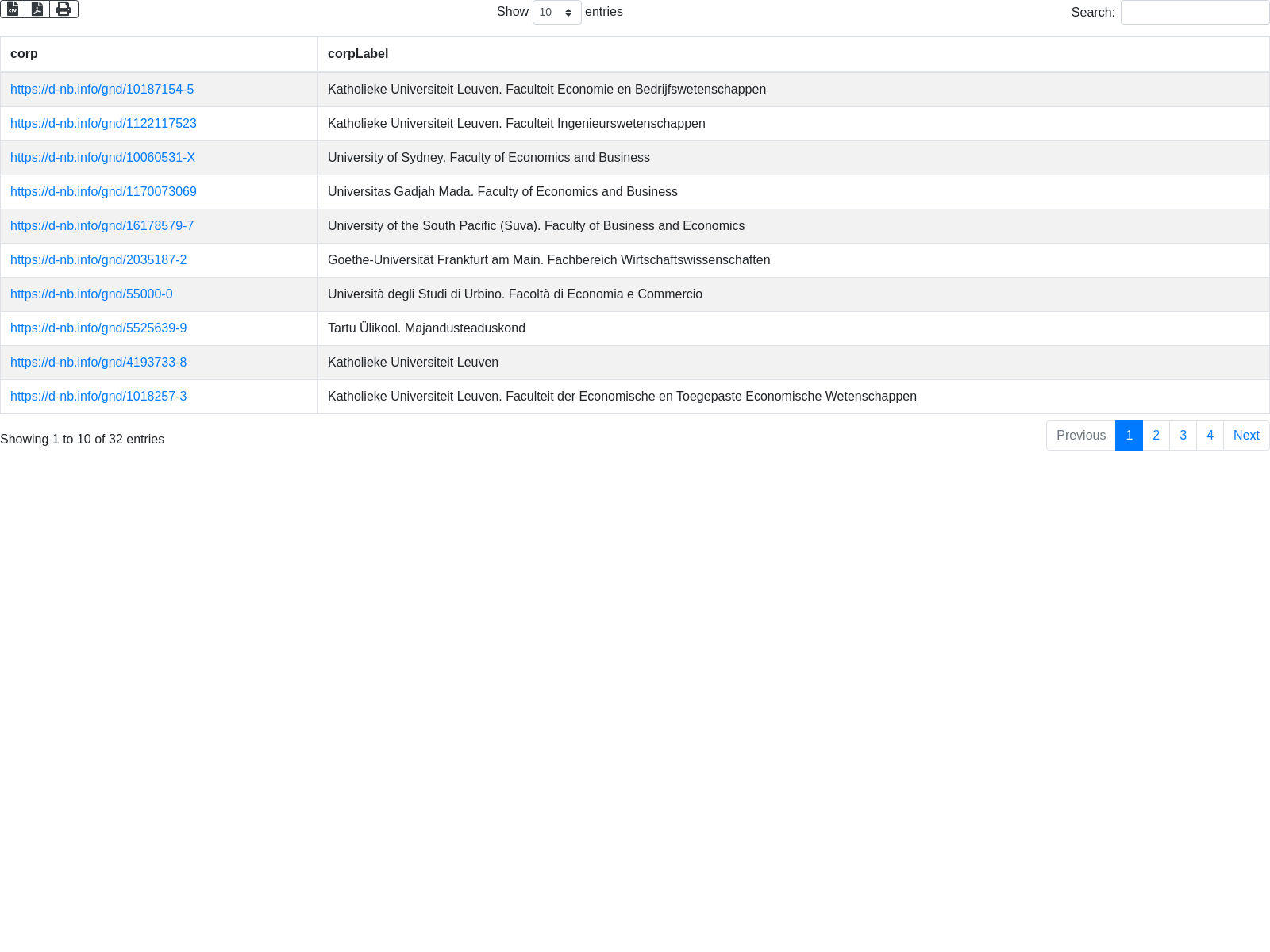Click the Previous pagination button
Screen dimensions: 1270x952
pyautogui.click(x=1080, y=436)
